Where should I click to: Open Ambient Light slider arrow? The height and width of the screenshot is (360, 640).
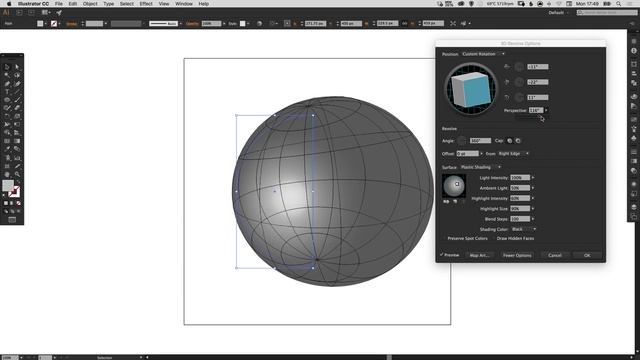(x=533, y=188)
